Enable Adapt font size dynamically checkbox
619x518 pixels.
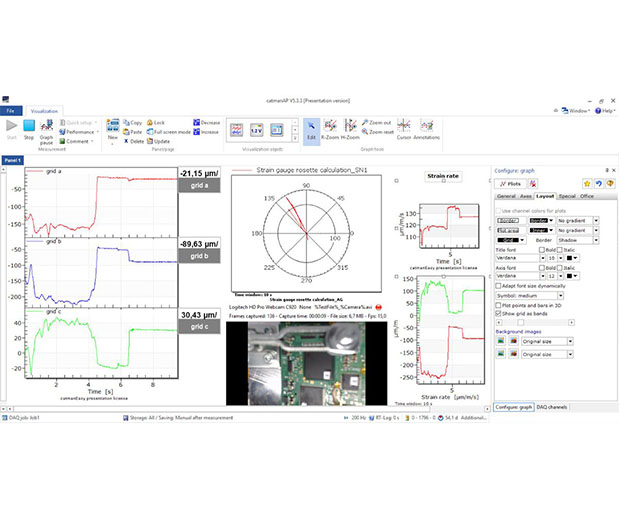tap(498, 285)
